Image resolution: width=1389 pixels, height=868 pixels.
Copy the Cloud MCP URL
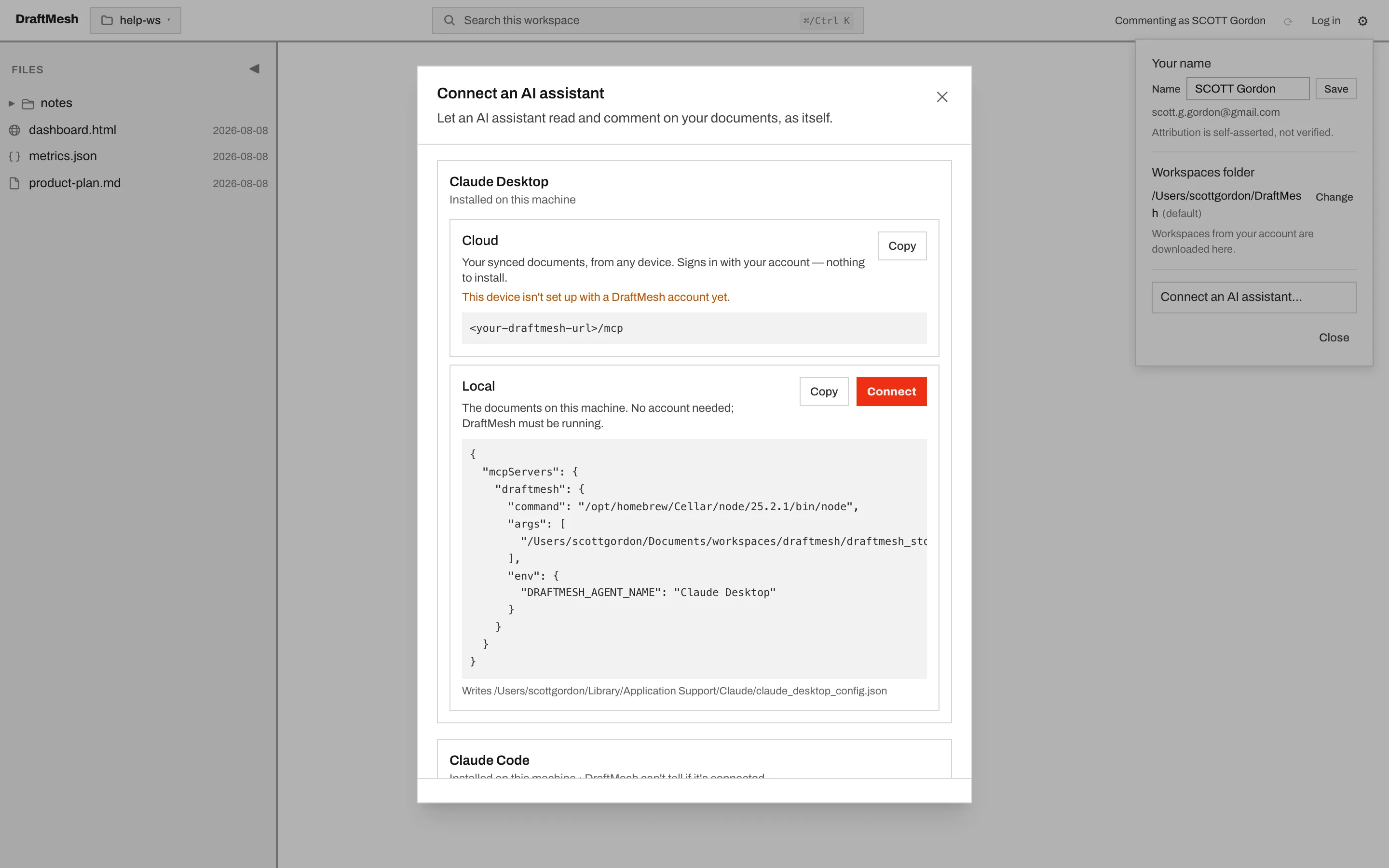[902, 246]
